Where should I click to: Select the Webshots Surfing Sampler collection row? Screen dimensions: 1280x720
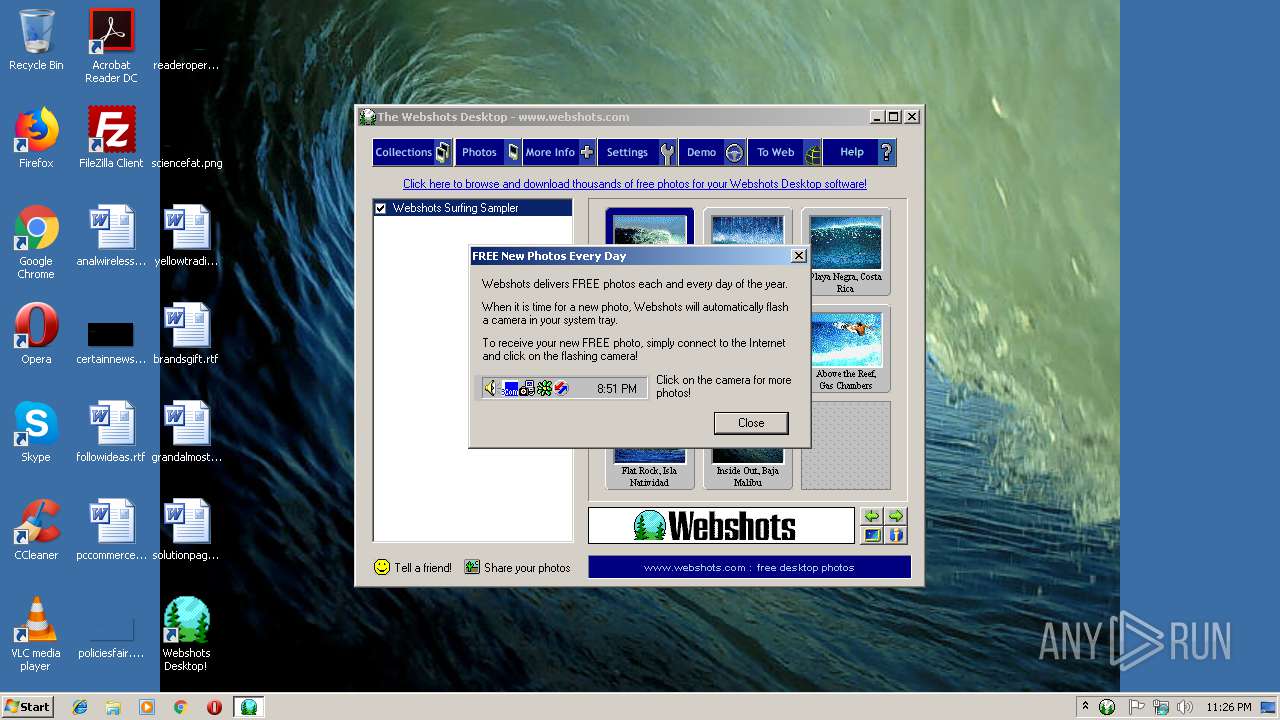pyautogui.click(x=473, y=208)
